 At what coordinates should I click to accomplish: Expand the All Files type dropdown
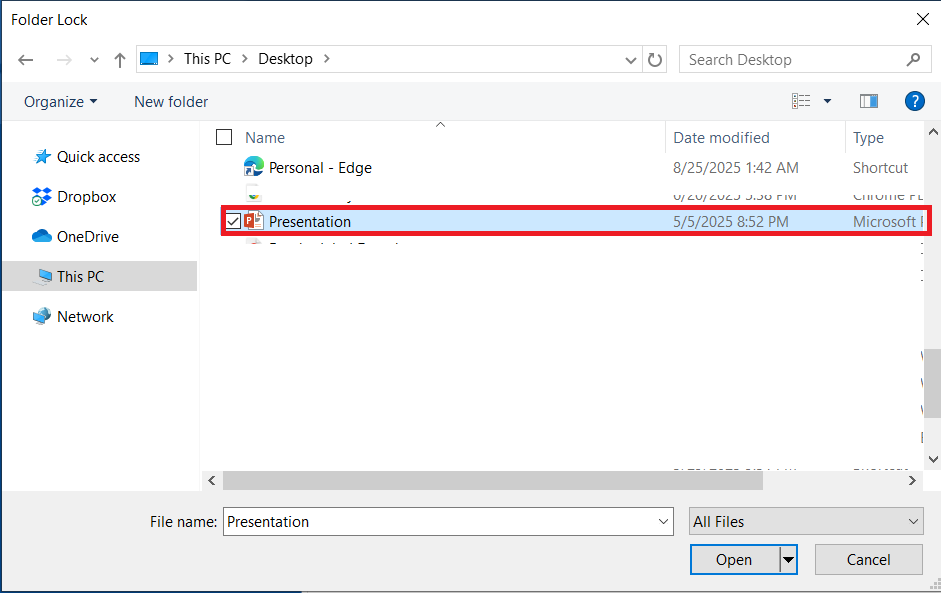(913, 521)
